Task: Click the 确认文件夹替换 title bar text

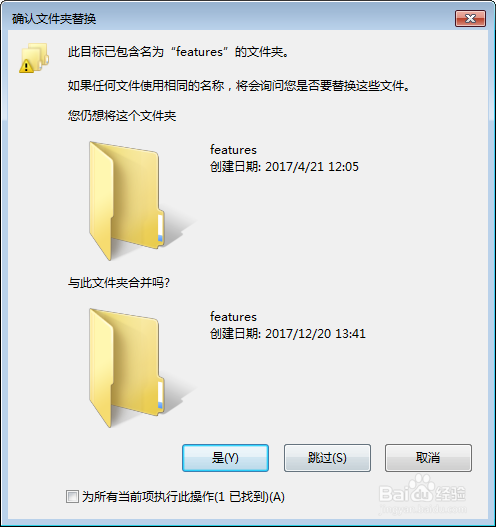Action: 54,18
